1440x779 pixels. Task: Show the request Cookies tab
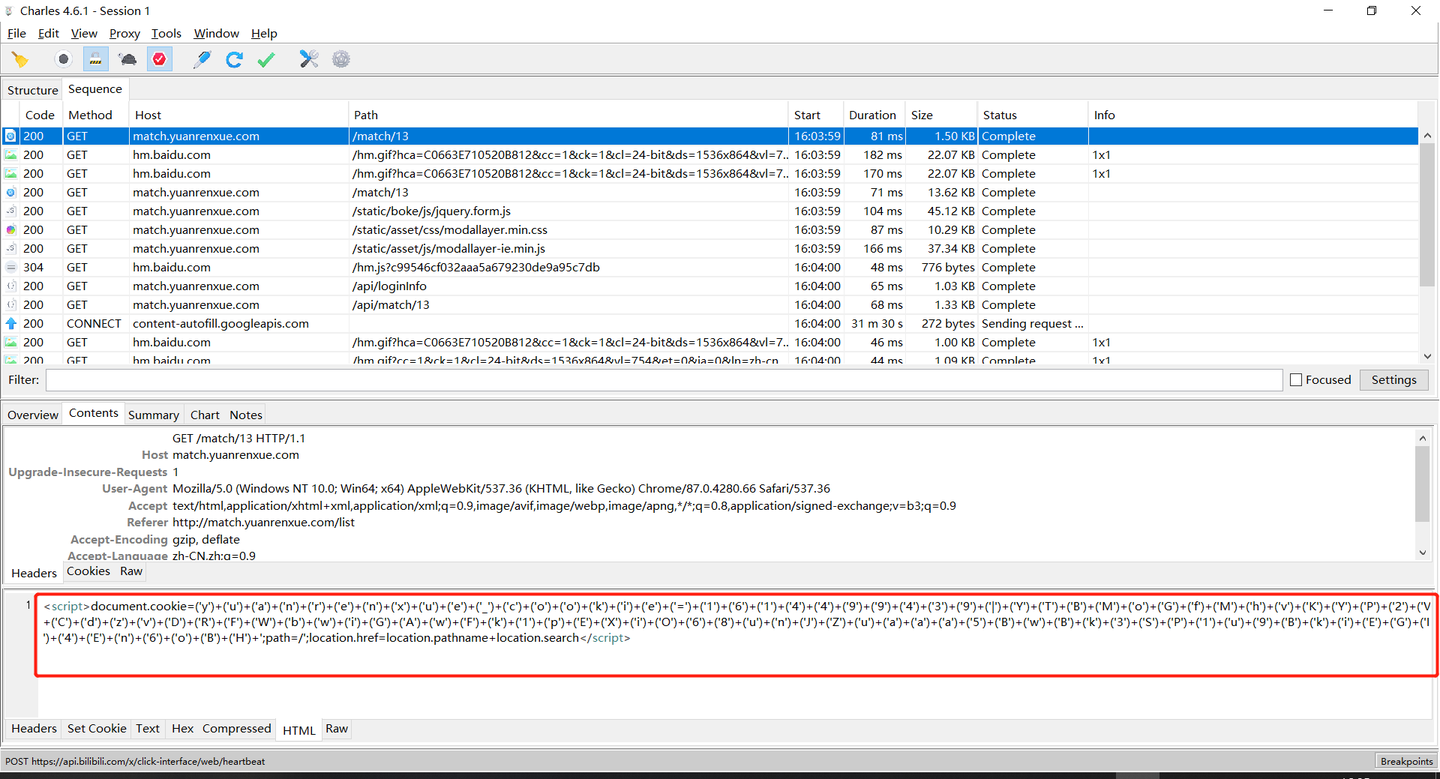(88, 571)
